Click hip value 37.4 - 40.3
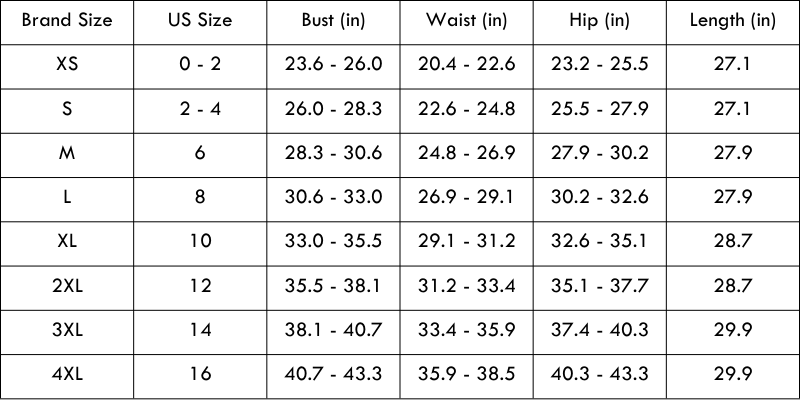Screen dimensions: 800x400 coord(600,329)
